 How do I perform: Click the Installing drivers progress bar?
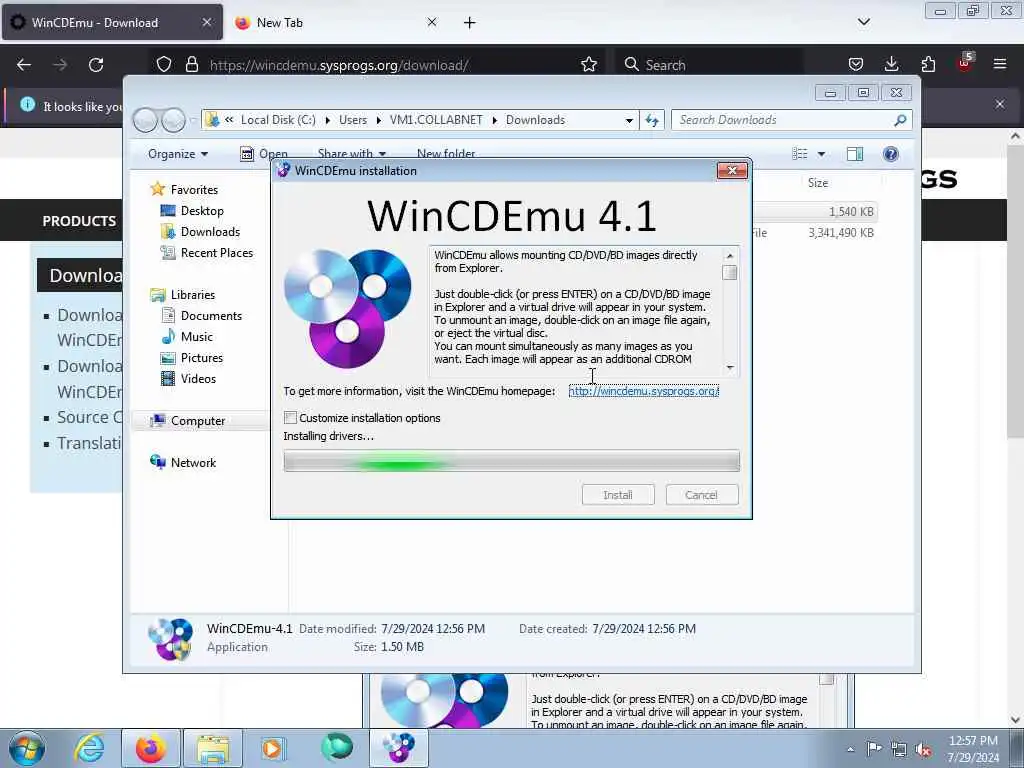point(511,461)
